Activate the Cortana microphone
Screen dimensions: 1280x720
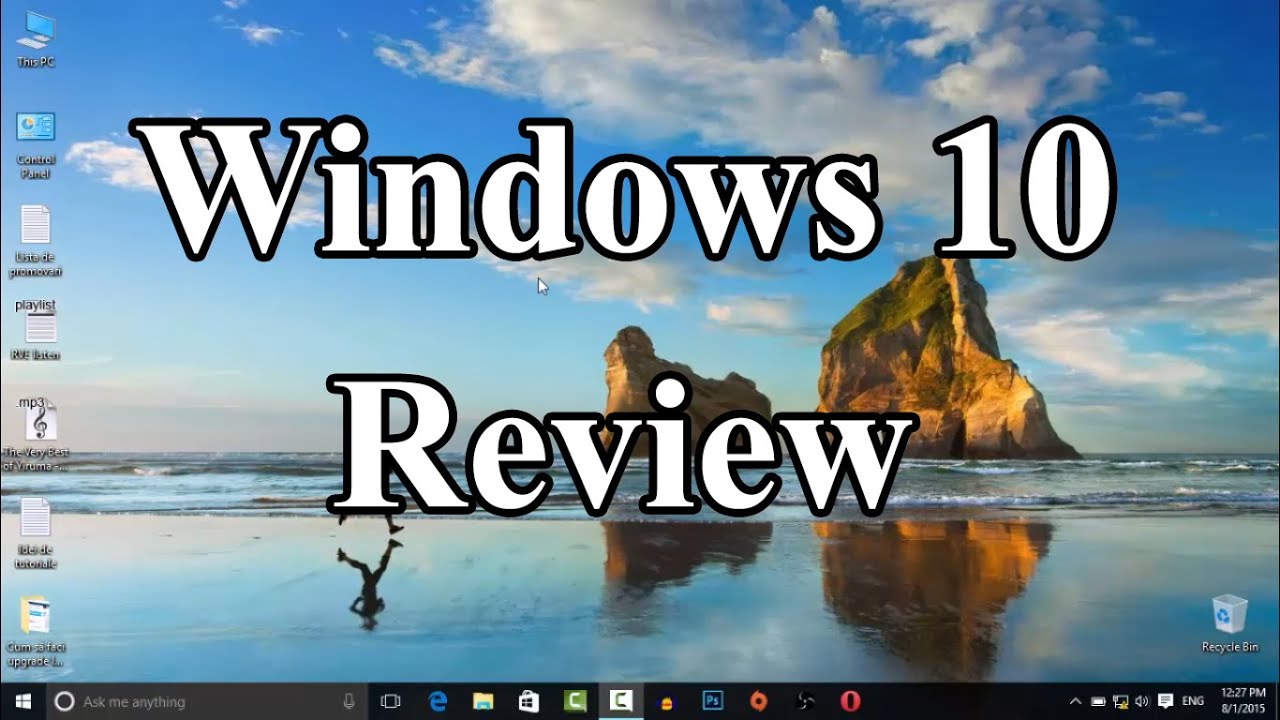click(349, 702)
